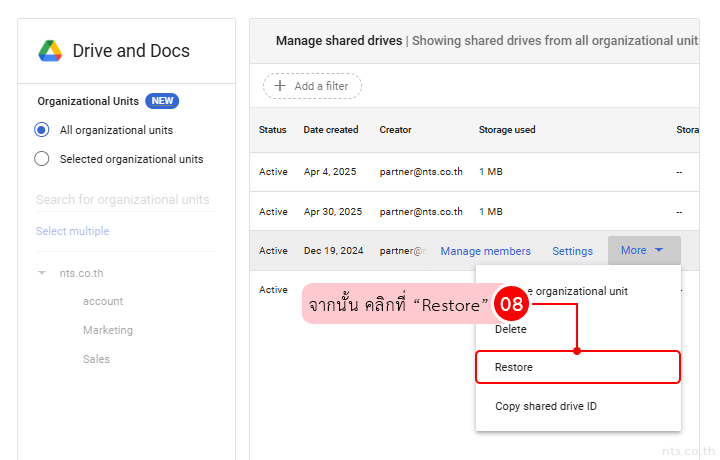Choose Delete from the More menu

[511, 329]
